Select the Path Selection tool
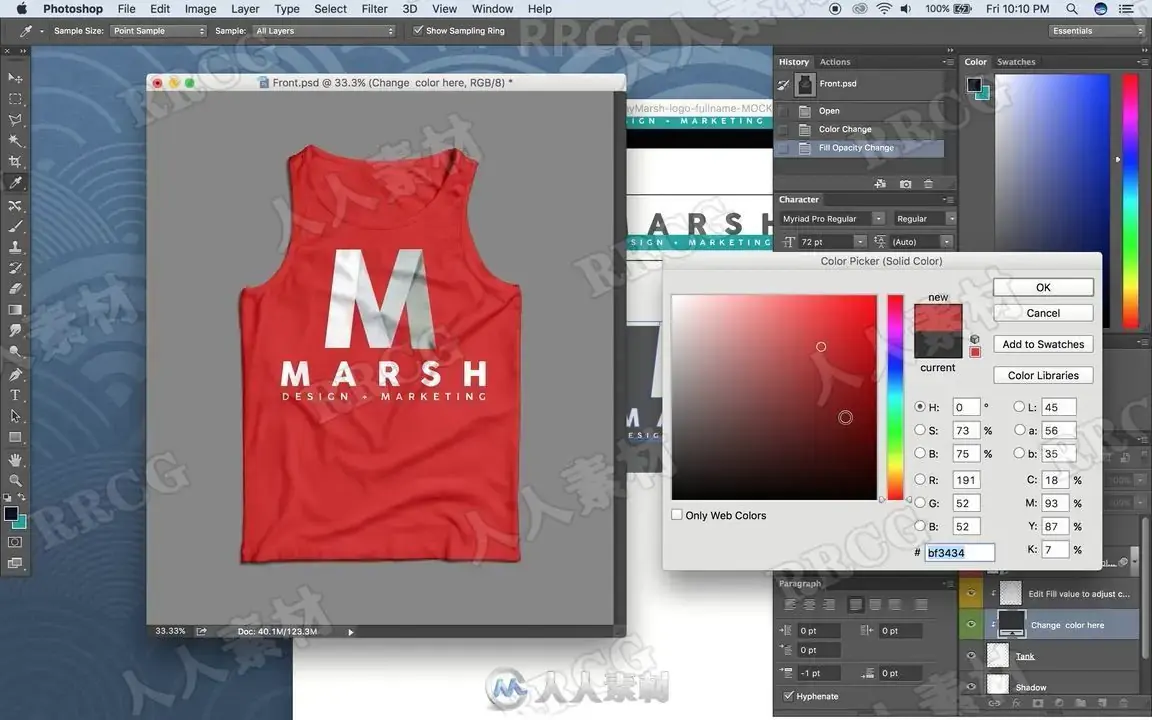Image resolution: width=1152 pixels, height=720 pixels. [15, 416]
